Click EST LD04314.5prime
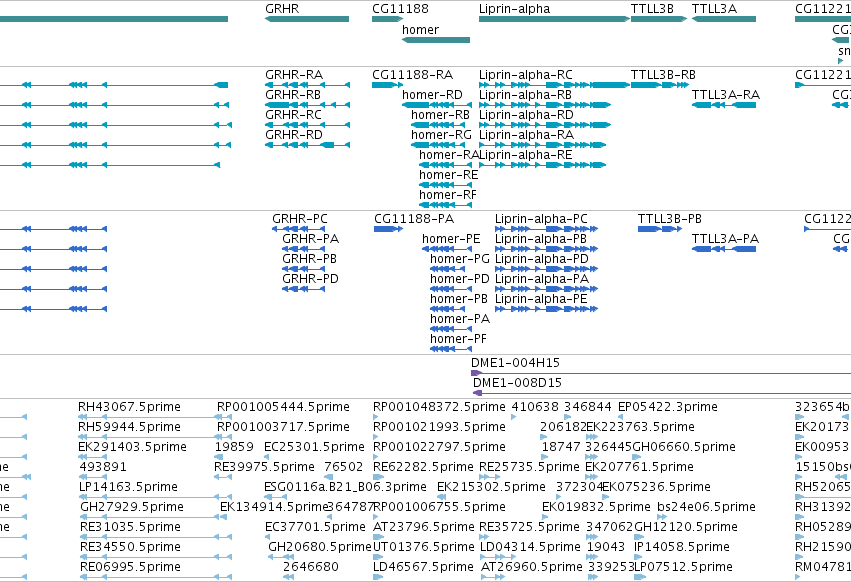 [x=530, y=547]
